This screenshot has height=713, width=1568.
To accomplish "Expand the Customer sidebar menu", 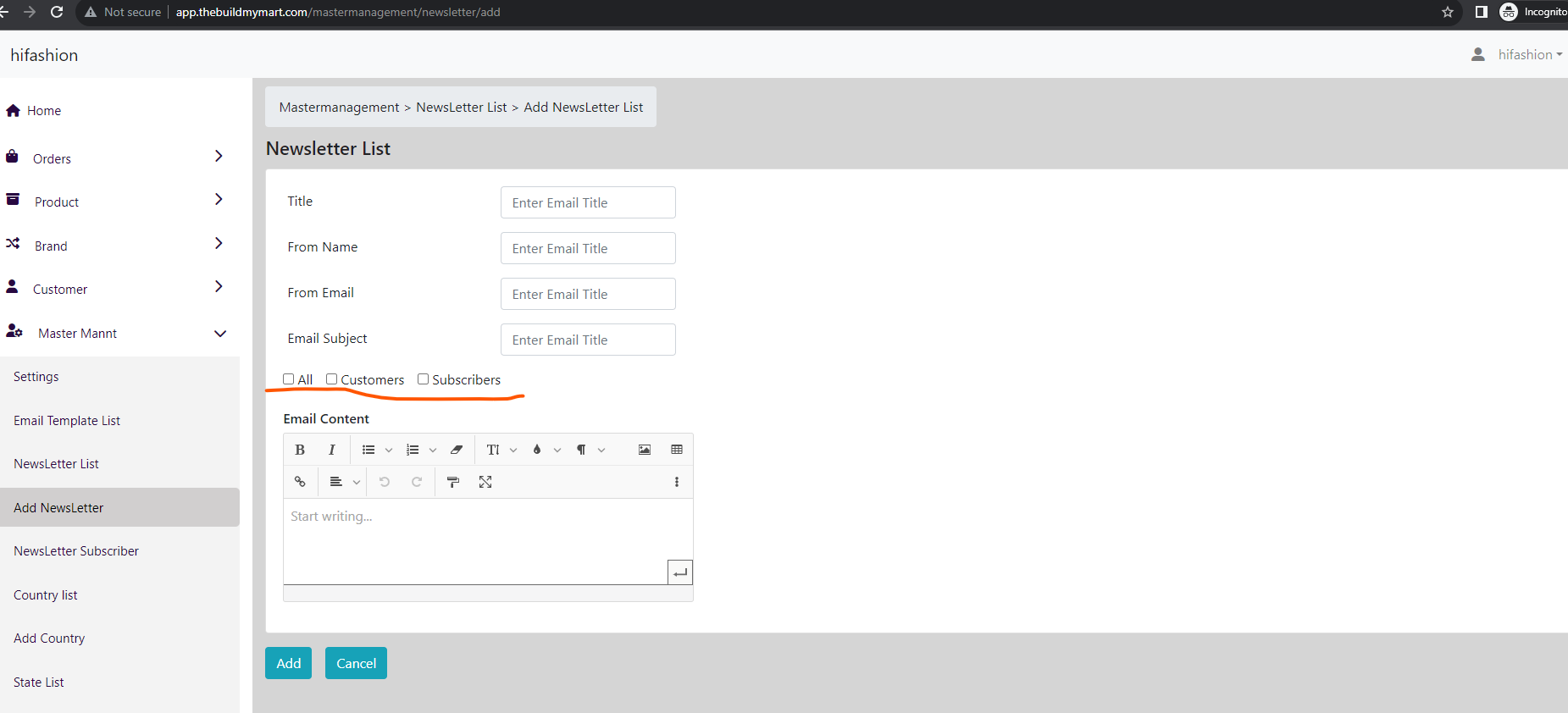I will tap(219, 286).
